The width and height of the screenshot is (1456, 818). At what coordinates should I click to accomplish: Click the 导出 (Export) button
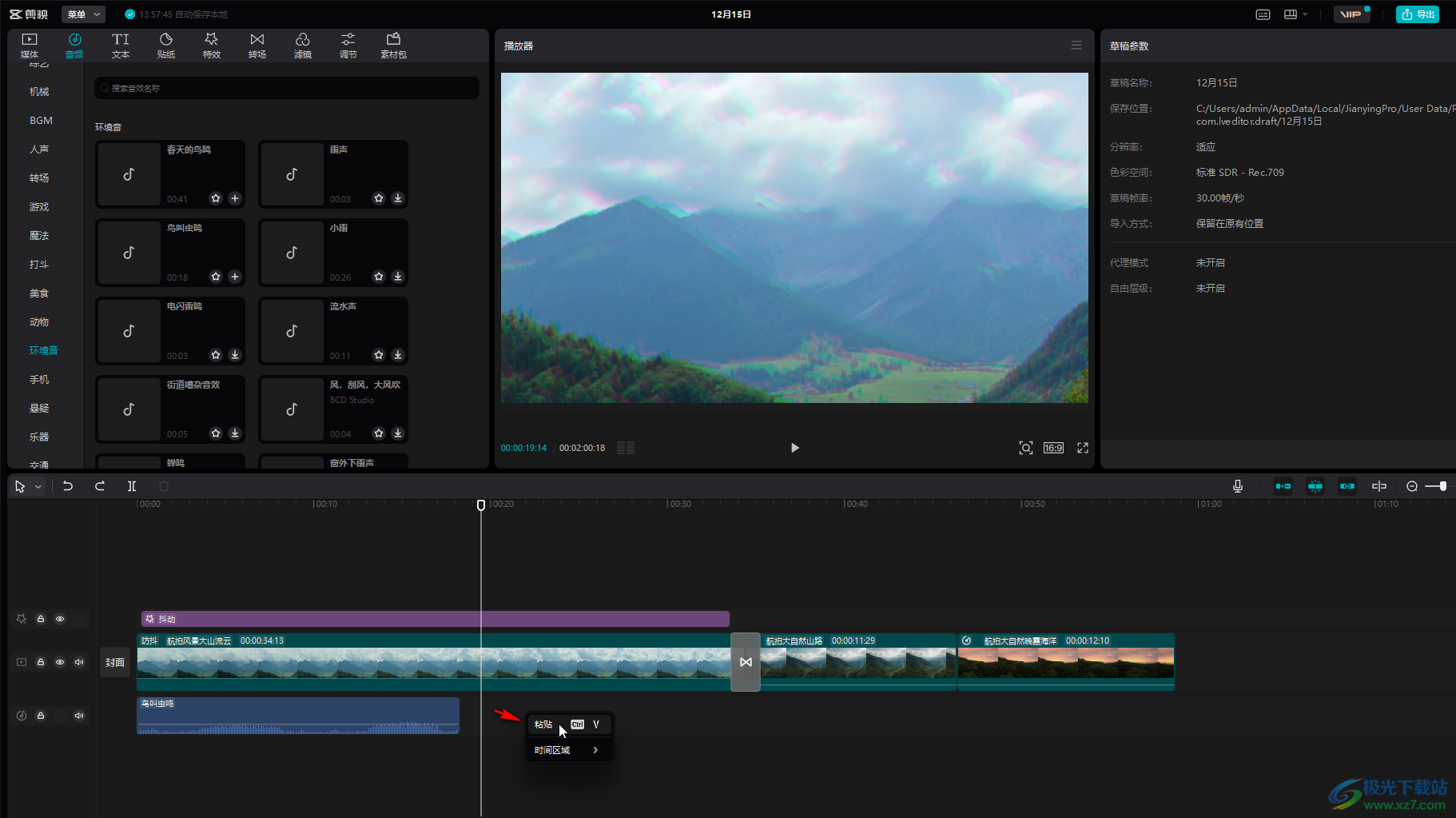coord(1418,14)
